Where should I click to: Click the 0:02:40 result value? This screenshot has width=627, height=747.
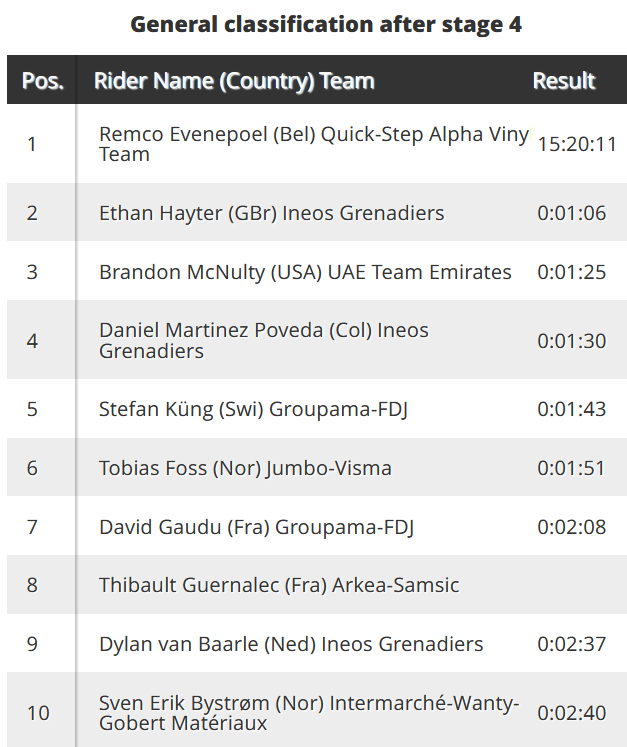(x=572, y=713)
